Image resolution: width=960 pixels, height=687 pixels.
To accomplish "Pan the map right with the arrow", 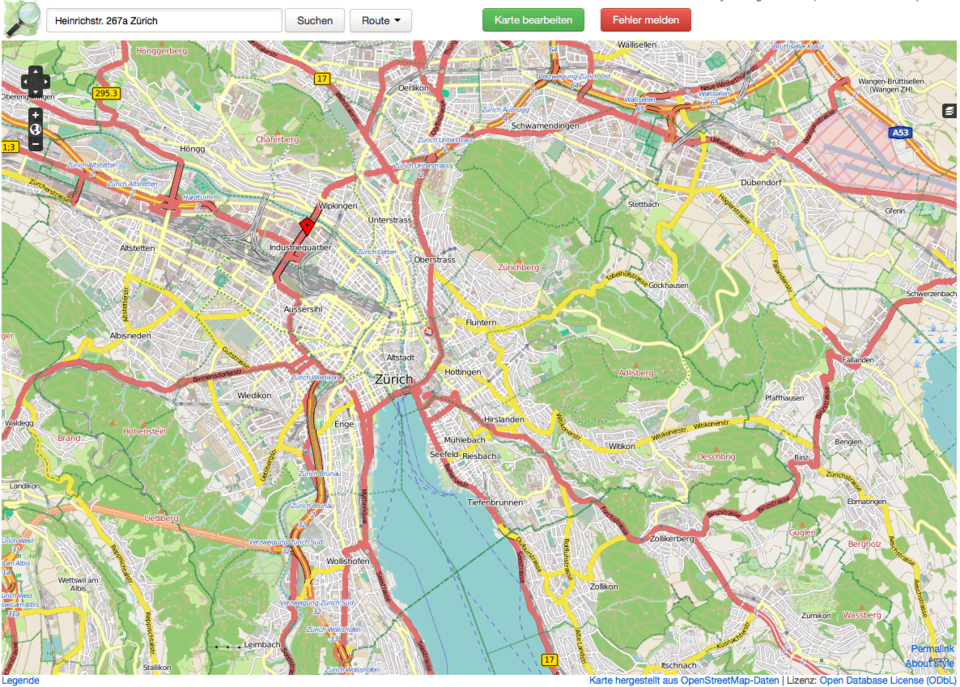I will [45, 83].
